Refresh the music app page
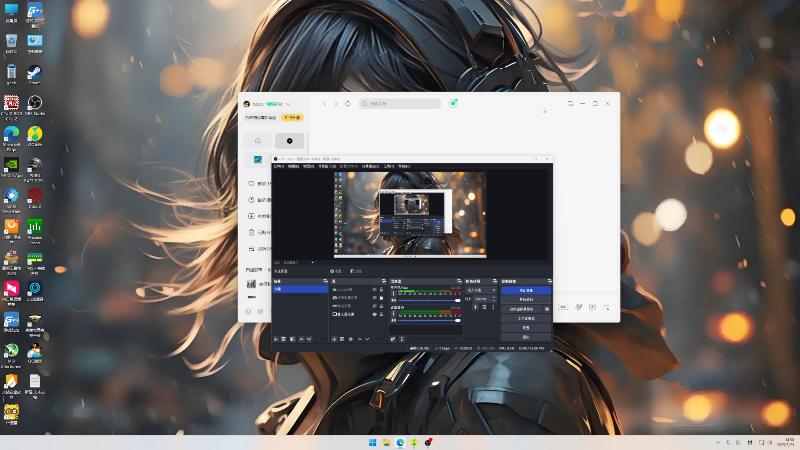This screenshot has width=800, height=450. pyautogui.click(x=348, y=104)
